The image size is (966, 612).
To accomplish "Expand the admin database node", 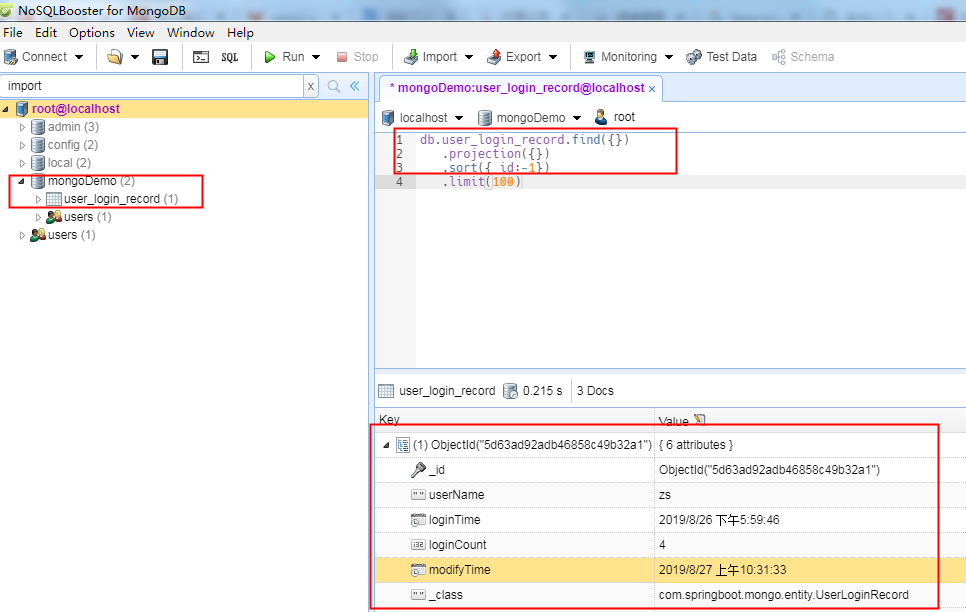I will click(22, 126).
